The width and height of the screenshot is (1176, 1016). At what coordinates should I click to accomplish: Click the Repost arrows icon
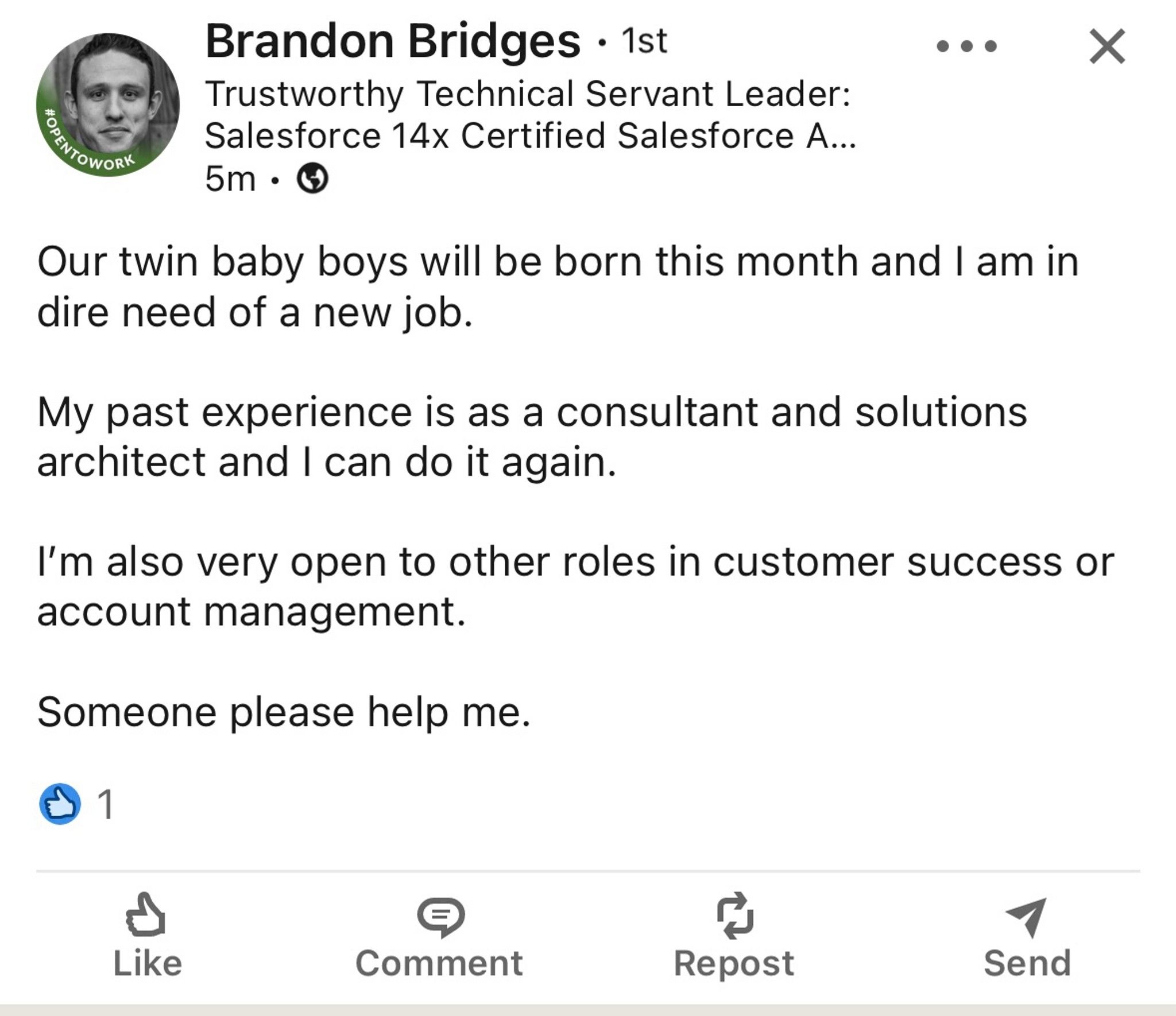click(x=734, y=915)
